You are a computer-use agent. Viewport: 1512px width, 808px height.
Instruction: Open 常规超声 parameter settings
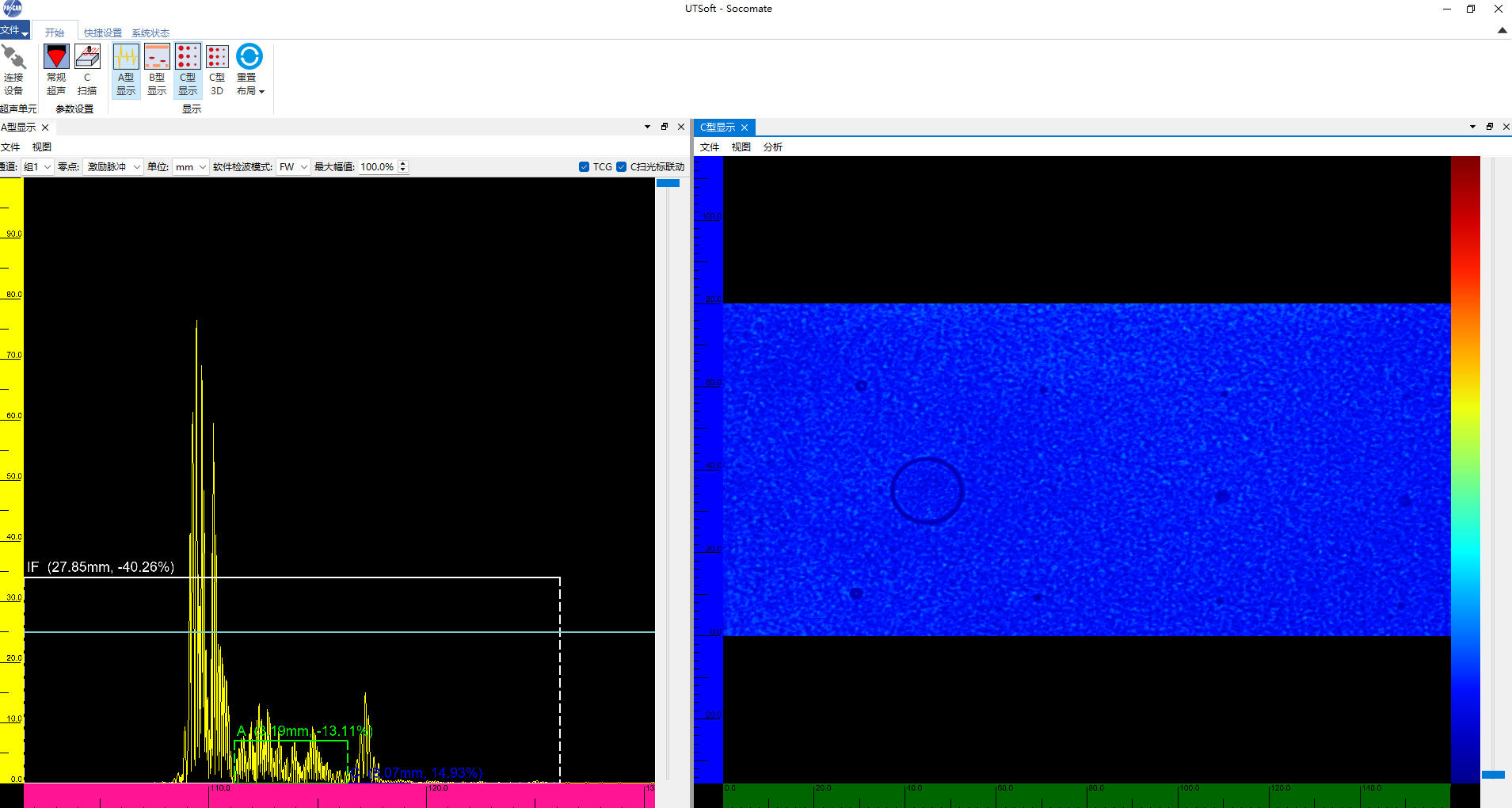point(56,70)
